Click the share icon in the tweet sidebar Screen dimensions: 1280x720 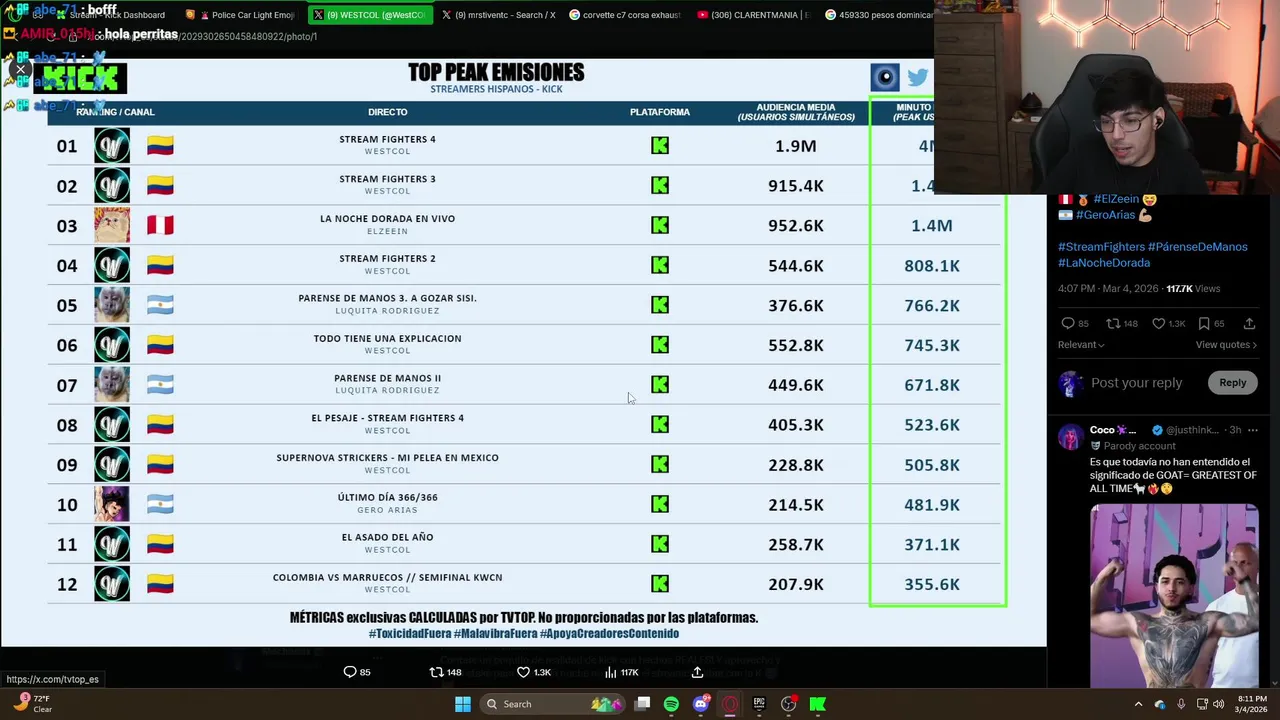[1249, 324]
